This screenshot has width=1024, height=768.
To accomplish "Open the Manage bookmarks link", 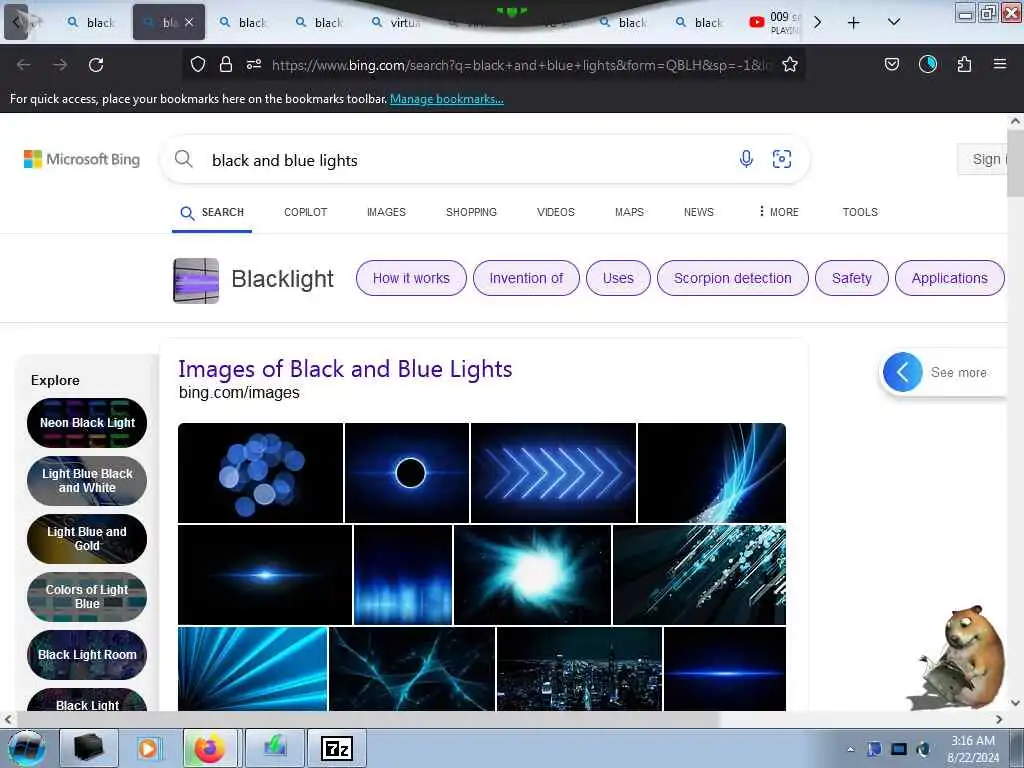I will click(447, 99).
